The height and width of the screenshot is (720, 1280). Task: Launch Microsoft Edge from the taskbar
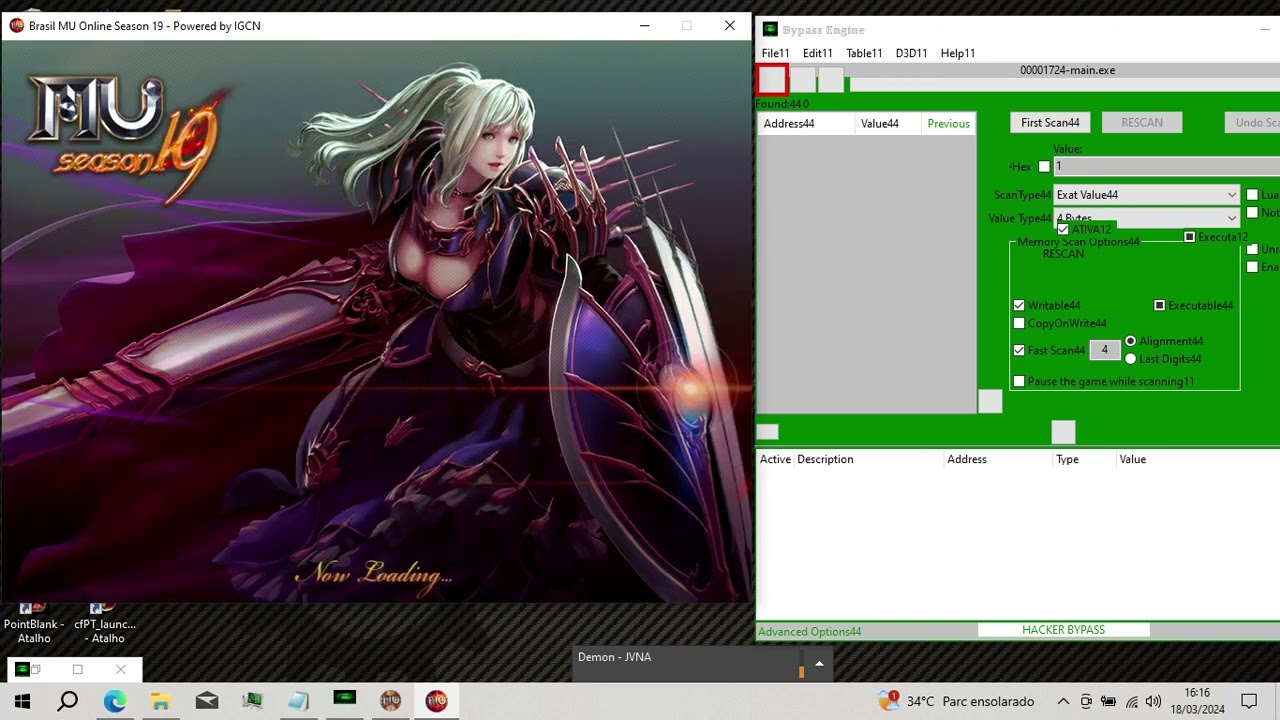tap(114, 701)
